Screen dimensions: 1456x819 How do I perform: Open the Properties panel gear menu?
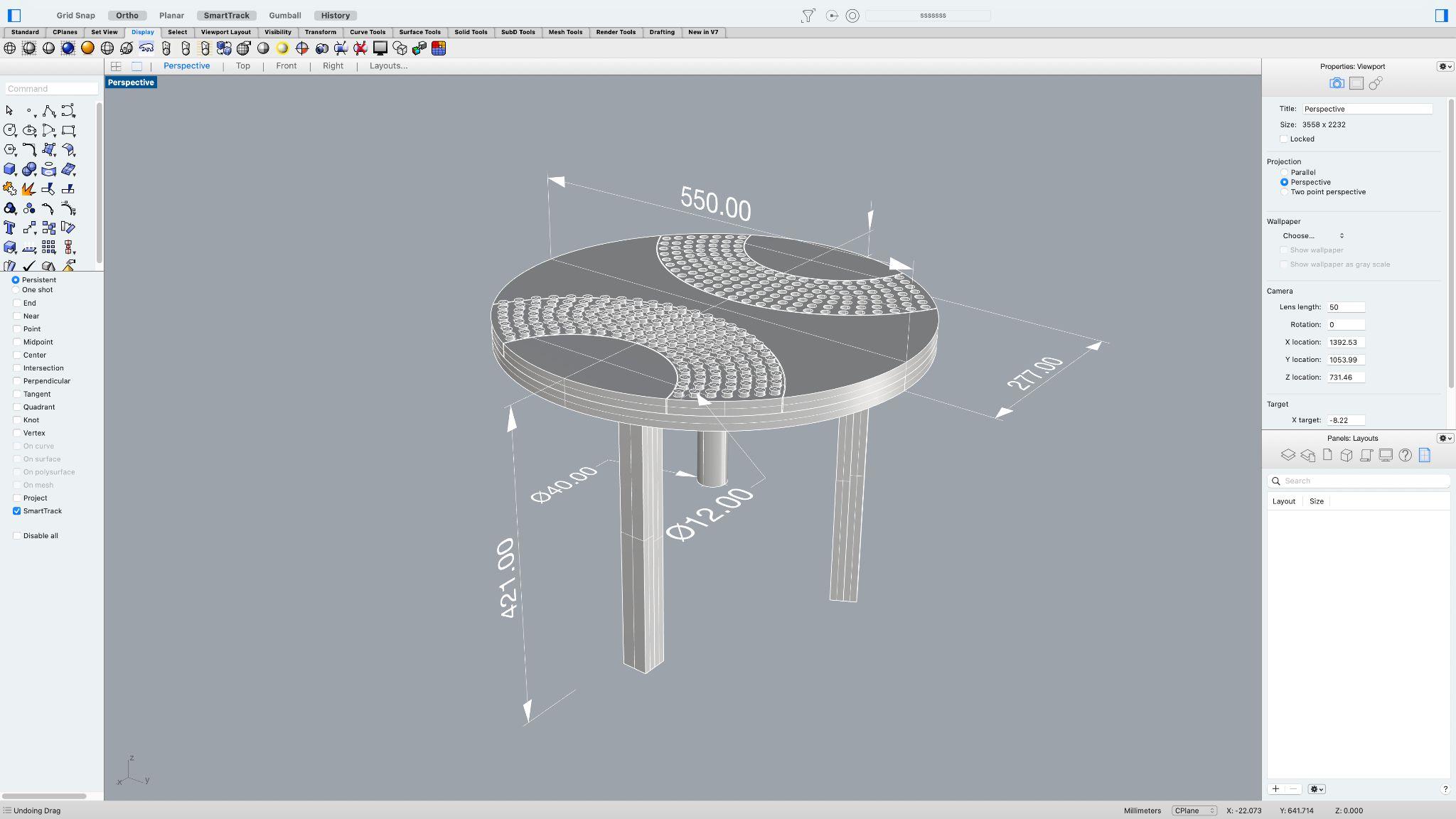coord(1445,66)
